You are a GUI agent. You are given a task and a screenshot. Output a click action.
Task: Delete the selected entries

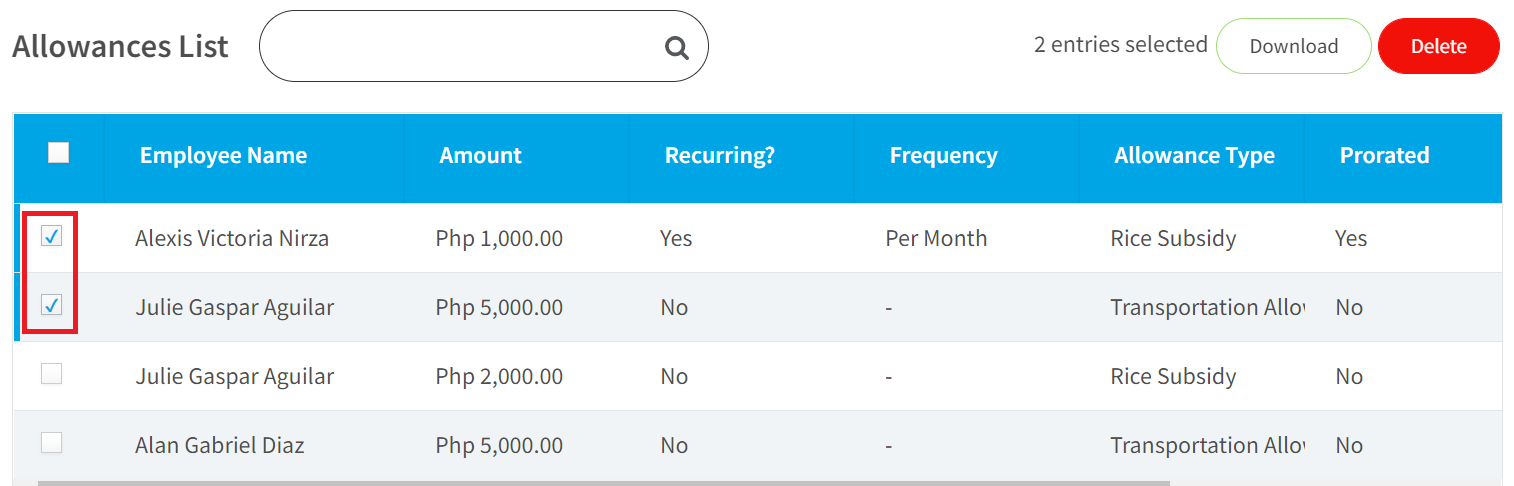point(1438,46)
